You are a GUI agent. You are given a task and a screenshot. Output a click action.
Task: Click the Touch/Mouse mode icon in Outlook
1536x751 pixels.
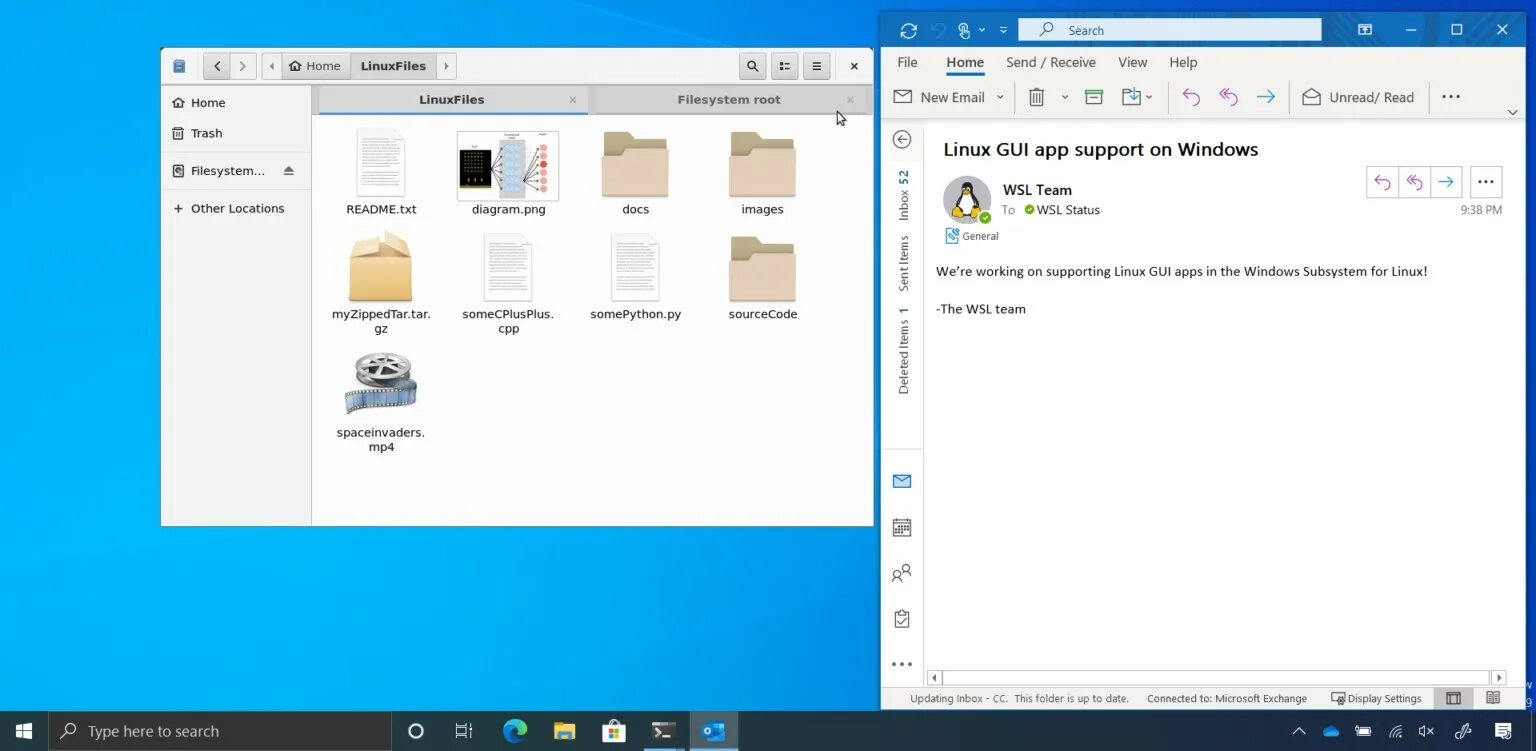point(964,30)
